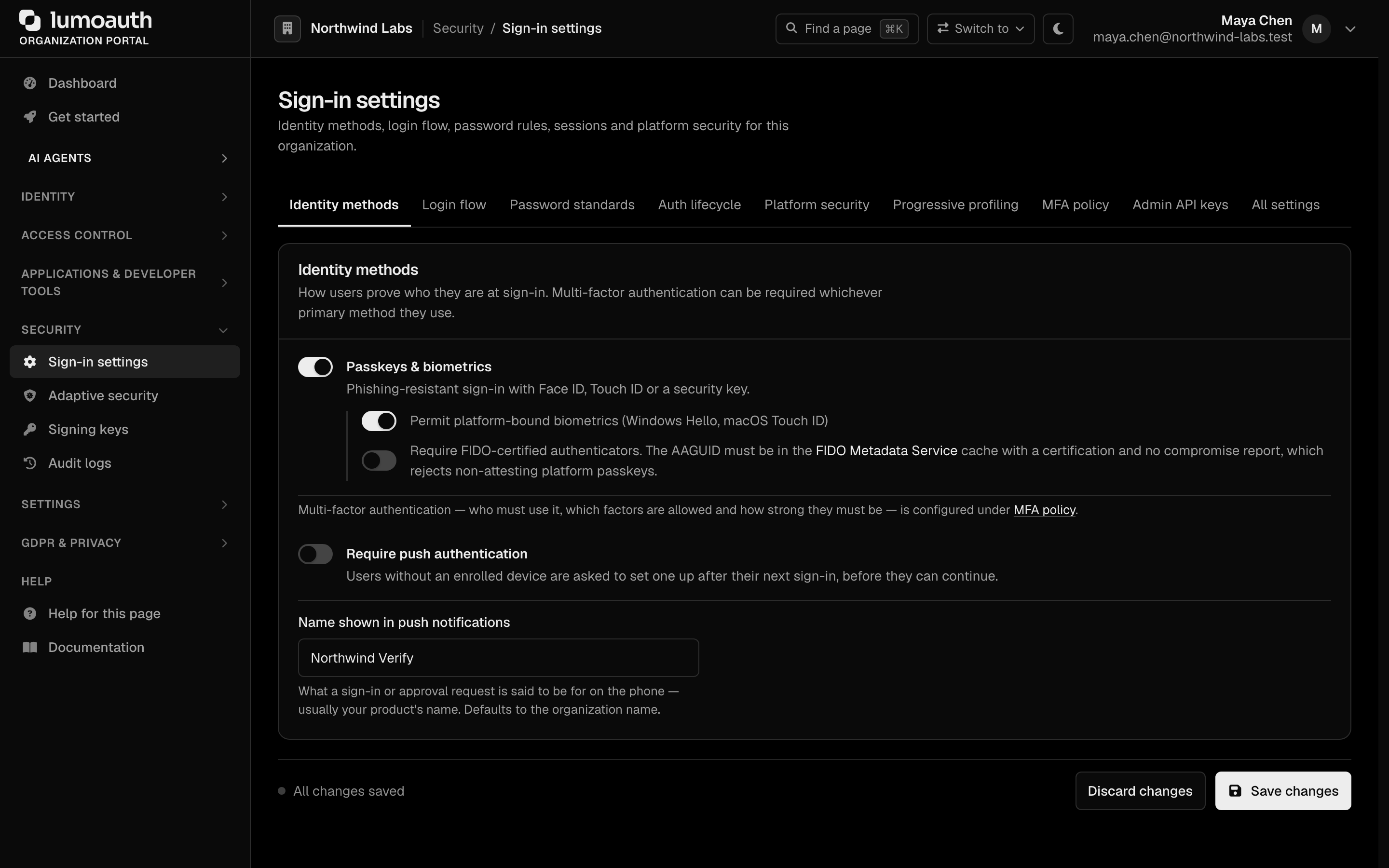
Task: Click the Get started rocket icon
Action: tap(30, 117)
